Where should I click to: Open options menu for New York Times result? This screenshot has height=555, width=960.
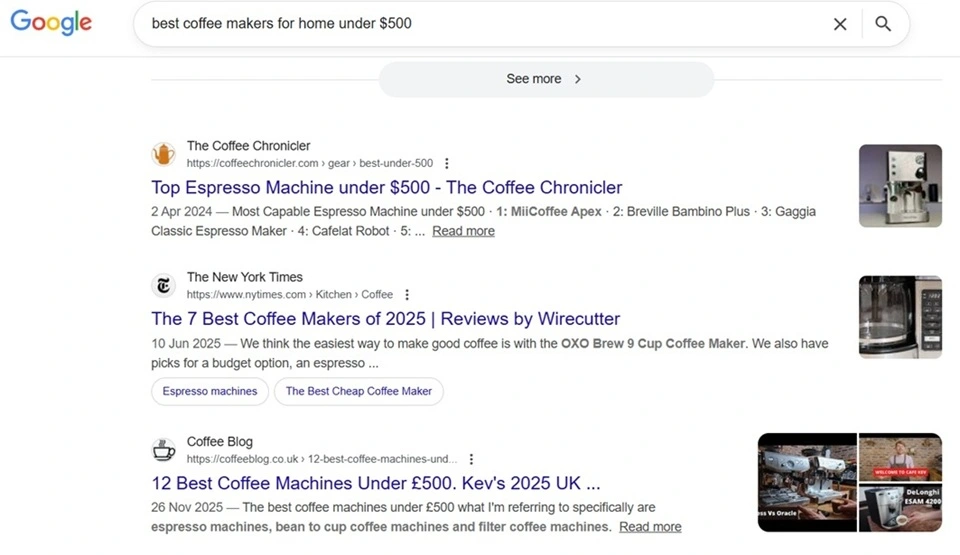click(407, 295)
